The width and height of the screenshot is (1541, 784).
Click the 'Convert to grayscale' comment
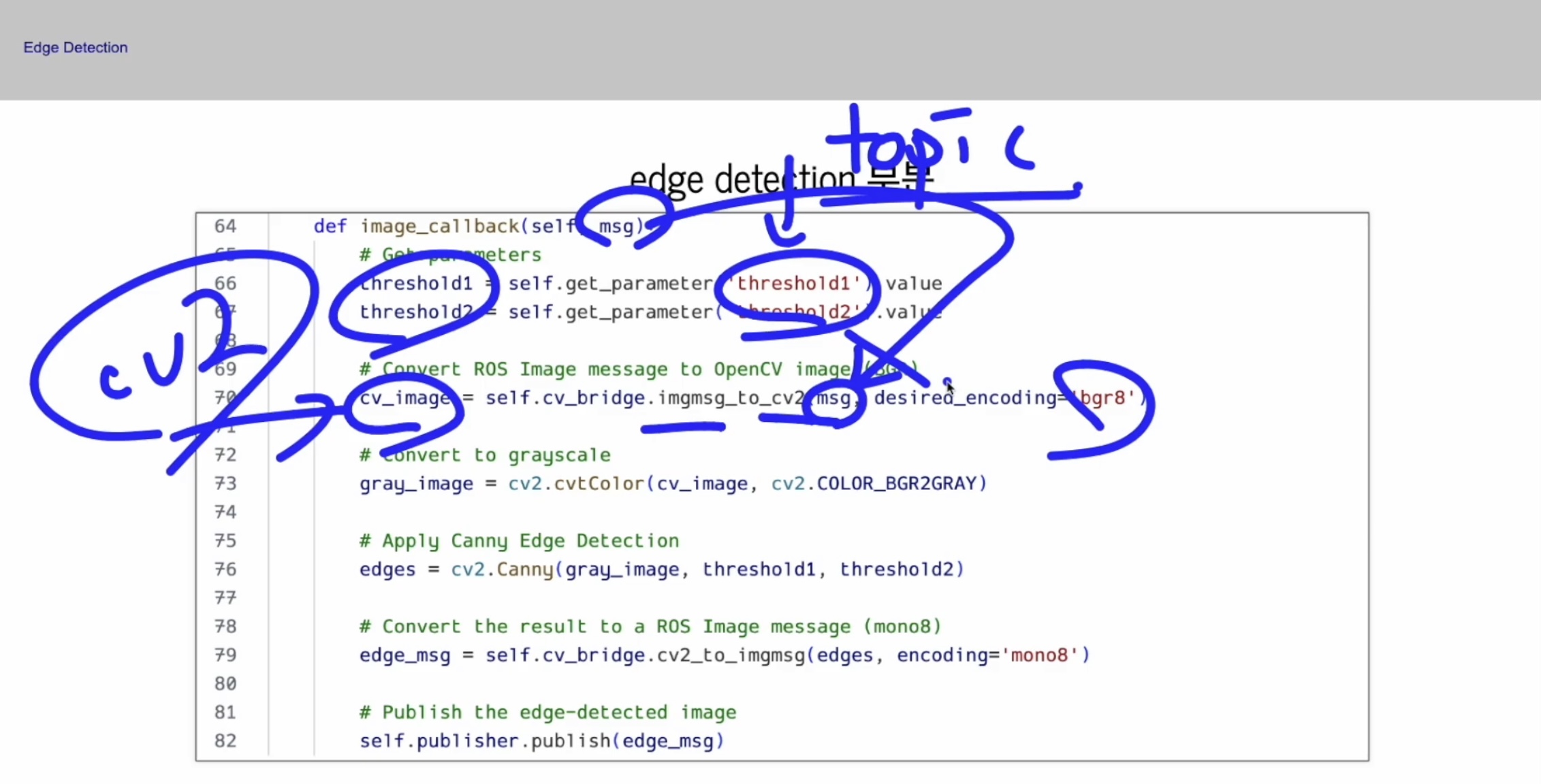point(485,455)
